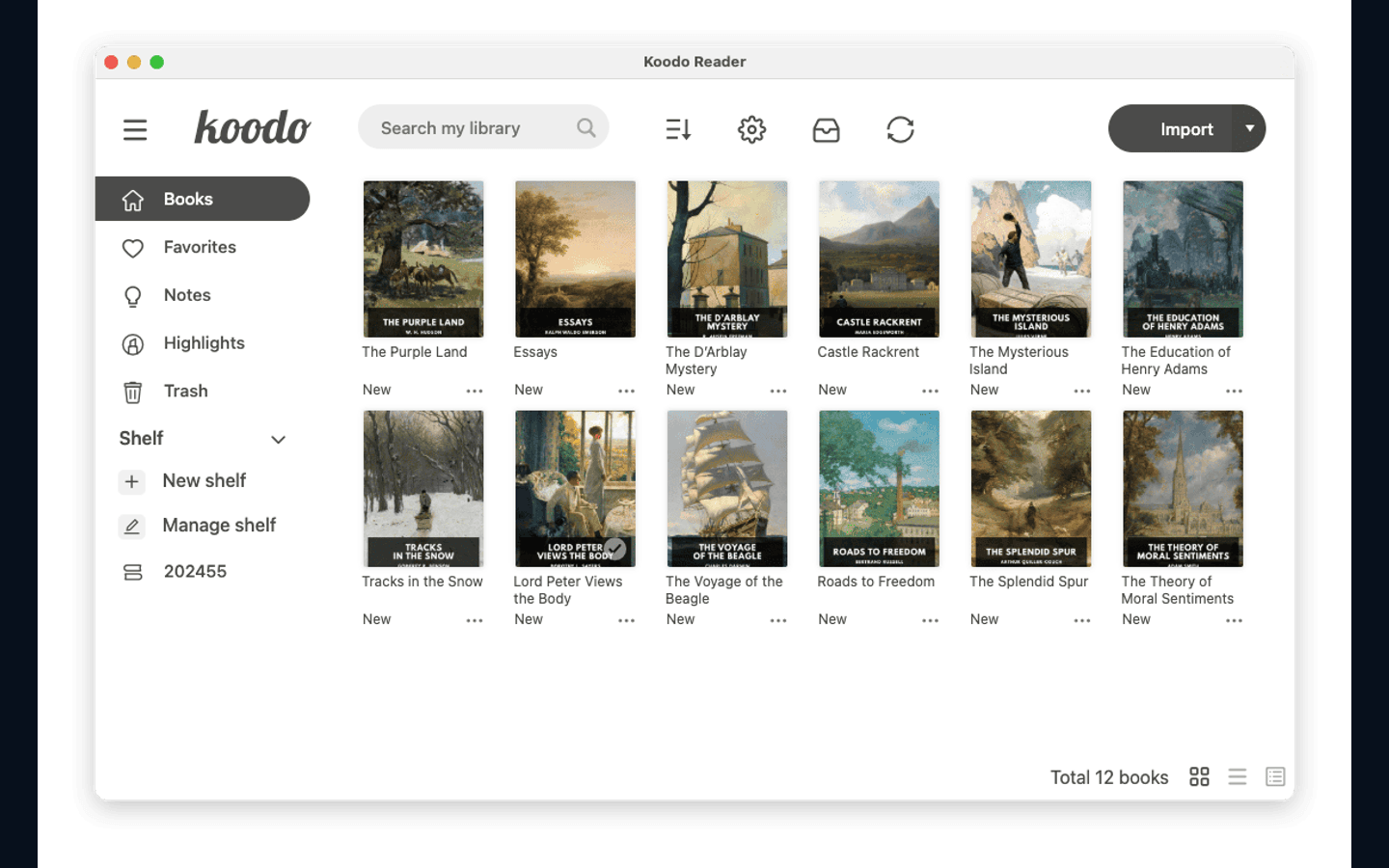Open the backup and restore icon
This screenshot has height=868, width=1389.
click(x=827, y=129)
